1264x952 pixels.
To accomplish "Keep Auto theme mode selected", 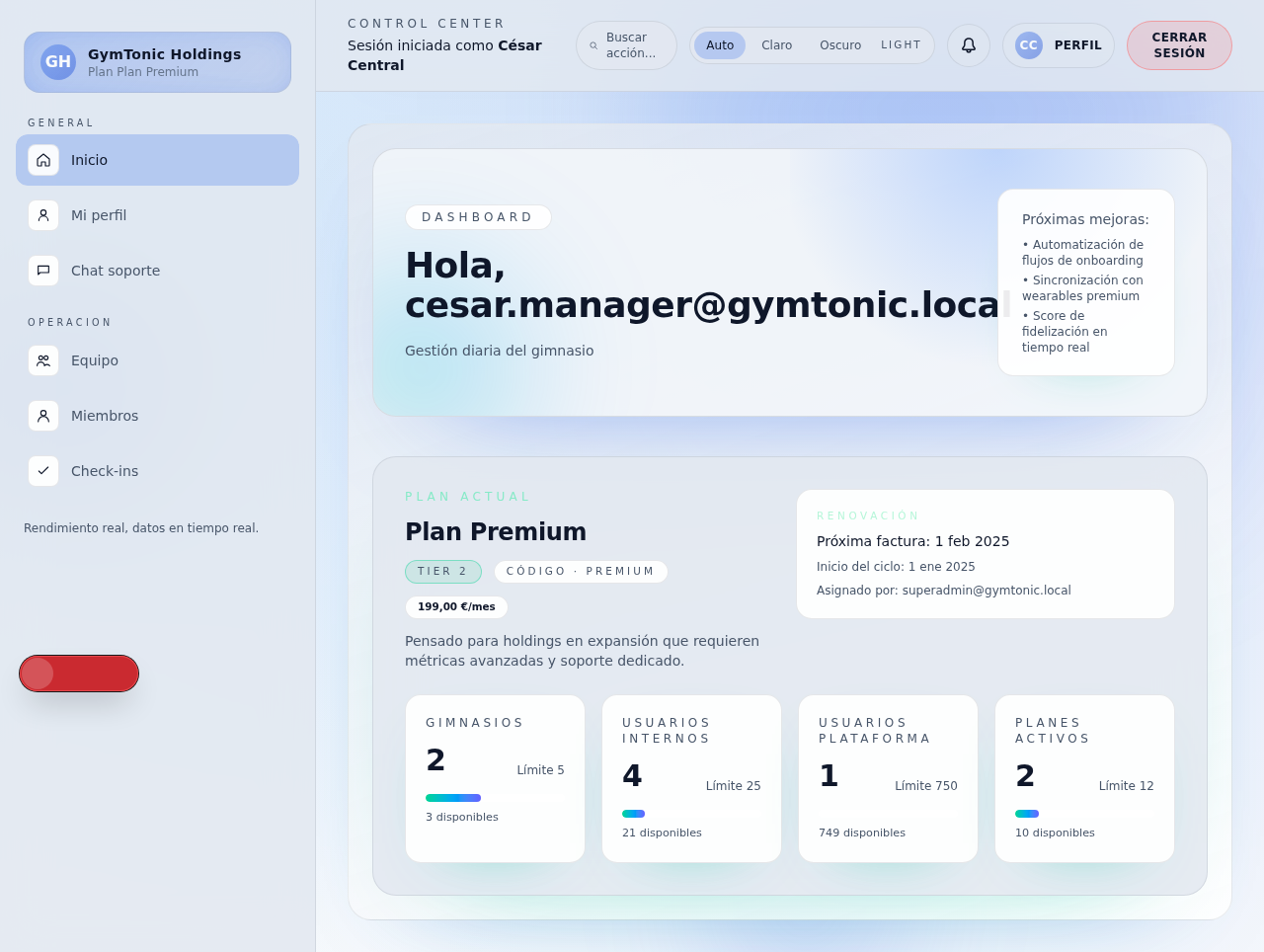I will (720, 44).
